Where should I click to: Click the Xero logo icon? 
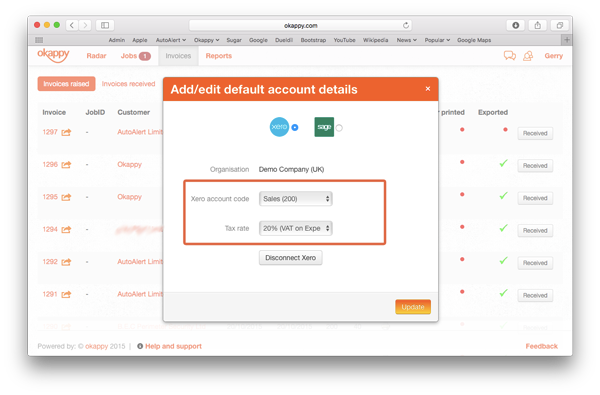pyautogui.click(x=279, y=127)
